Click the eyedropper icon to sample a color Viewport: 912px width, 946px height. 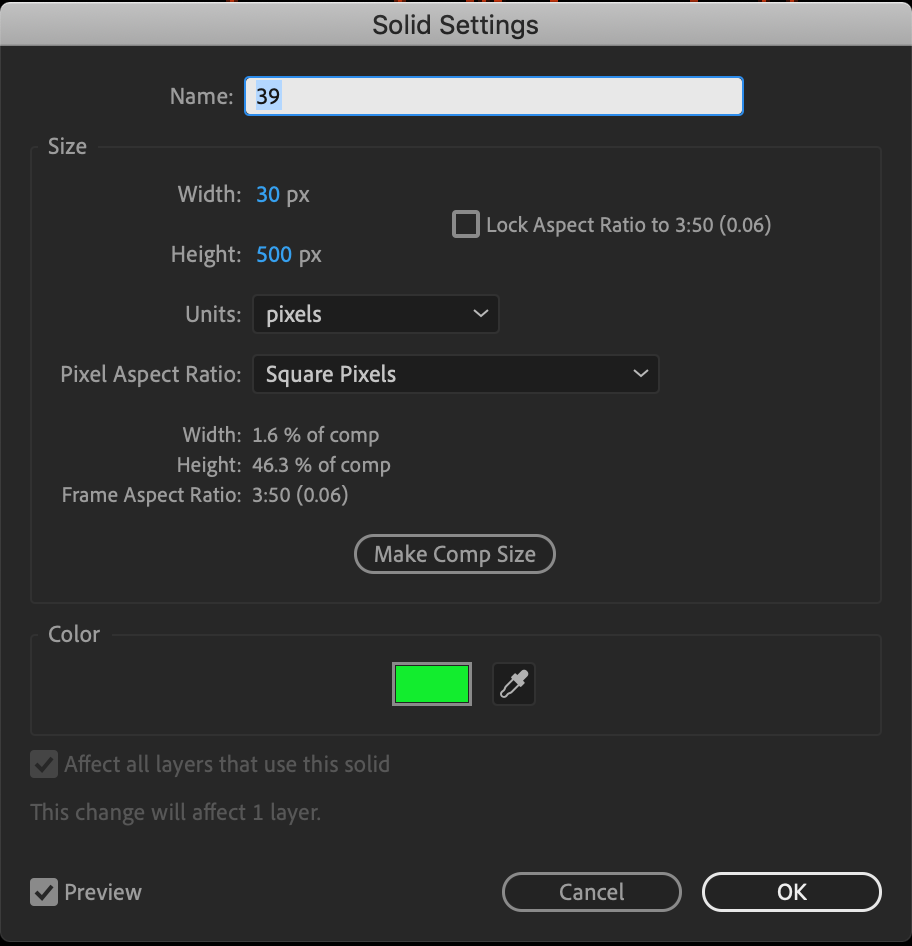(513, 684)
